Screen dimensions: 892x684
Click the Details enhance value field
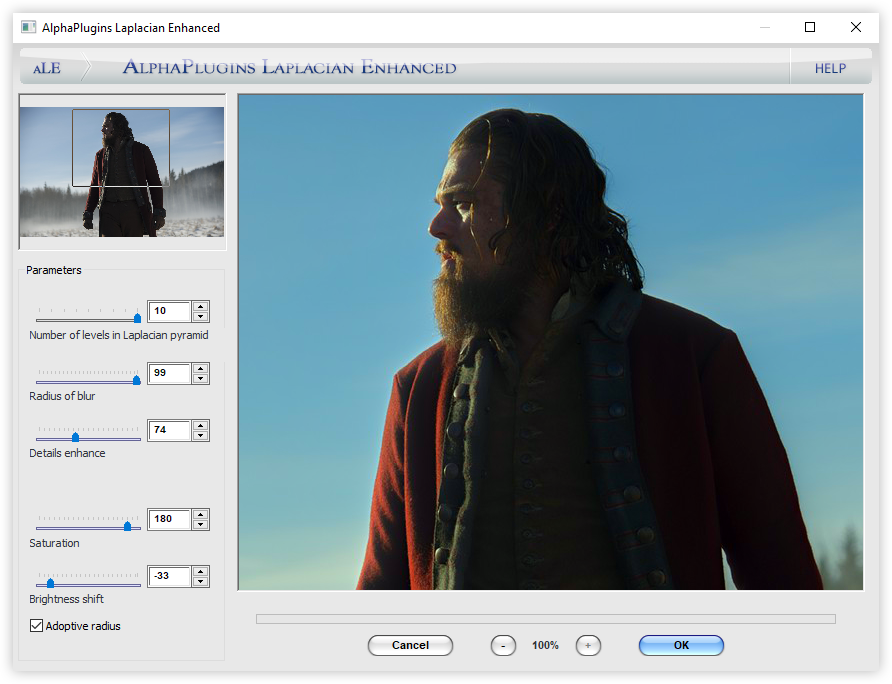tap(169, 430)
